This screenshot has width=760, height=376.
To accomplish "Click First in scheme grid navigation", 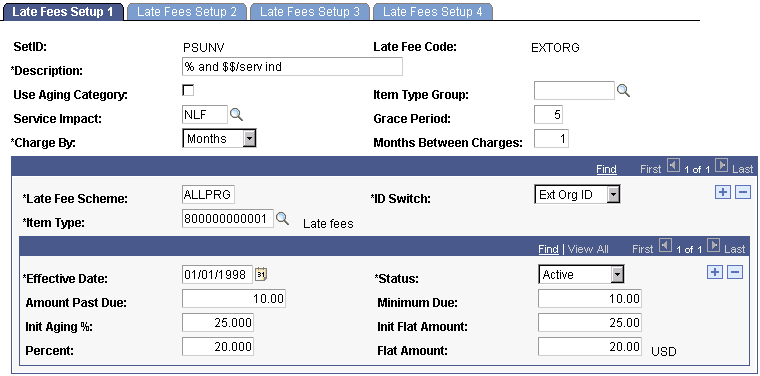I will pyautogui.click(x=650, y=169).
